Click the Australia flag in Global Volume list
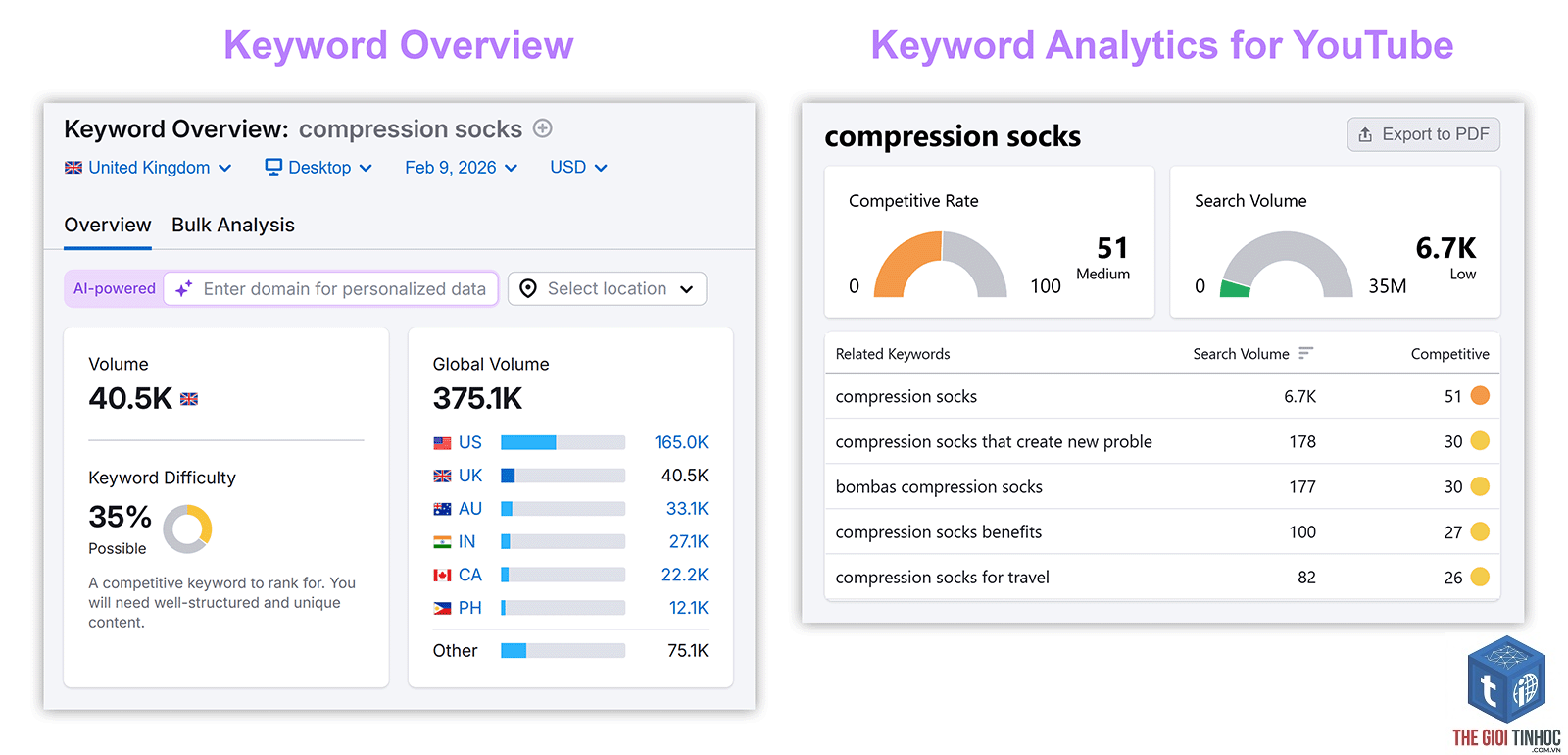This screenshot has width=1568, height=755. pyautogui.click(x=442, y=509)
